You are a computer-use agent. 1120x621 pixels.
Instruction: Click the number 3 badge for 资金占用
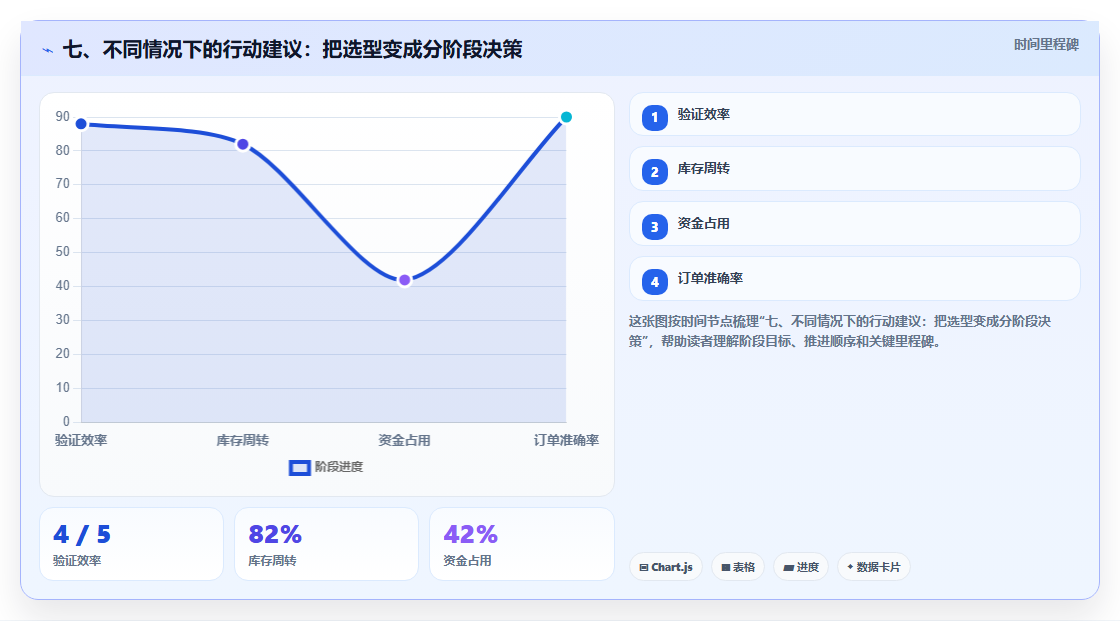654,227
